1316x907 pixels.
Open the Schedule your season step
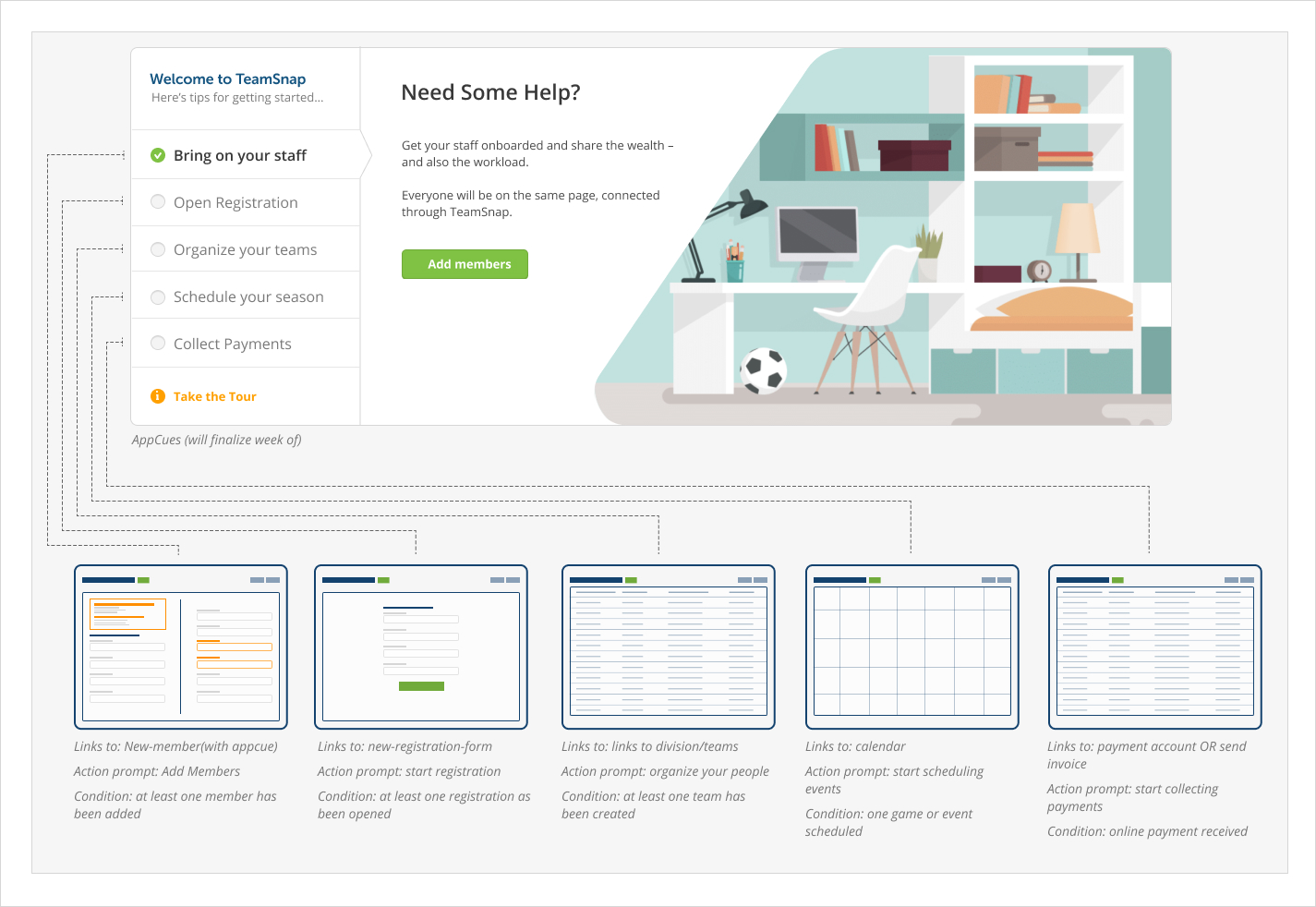248,296
